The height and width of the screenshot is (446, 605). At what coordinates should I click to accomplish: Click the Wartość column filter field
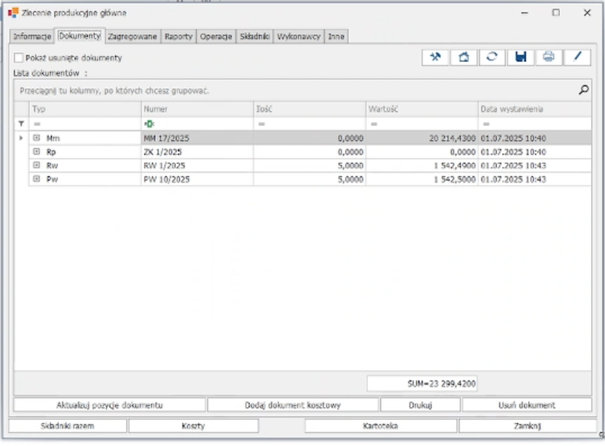click(x=422, y=124)
